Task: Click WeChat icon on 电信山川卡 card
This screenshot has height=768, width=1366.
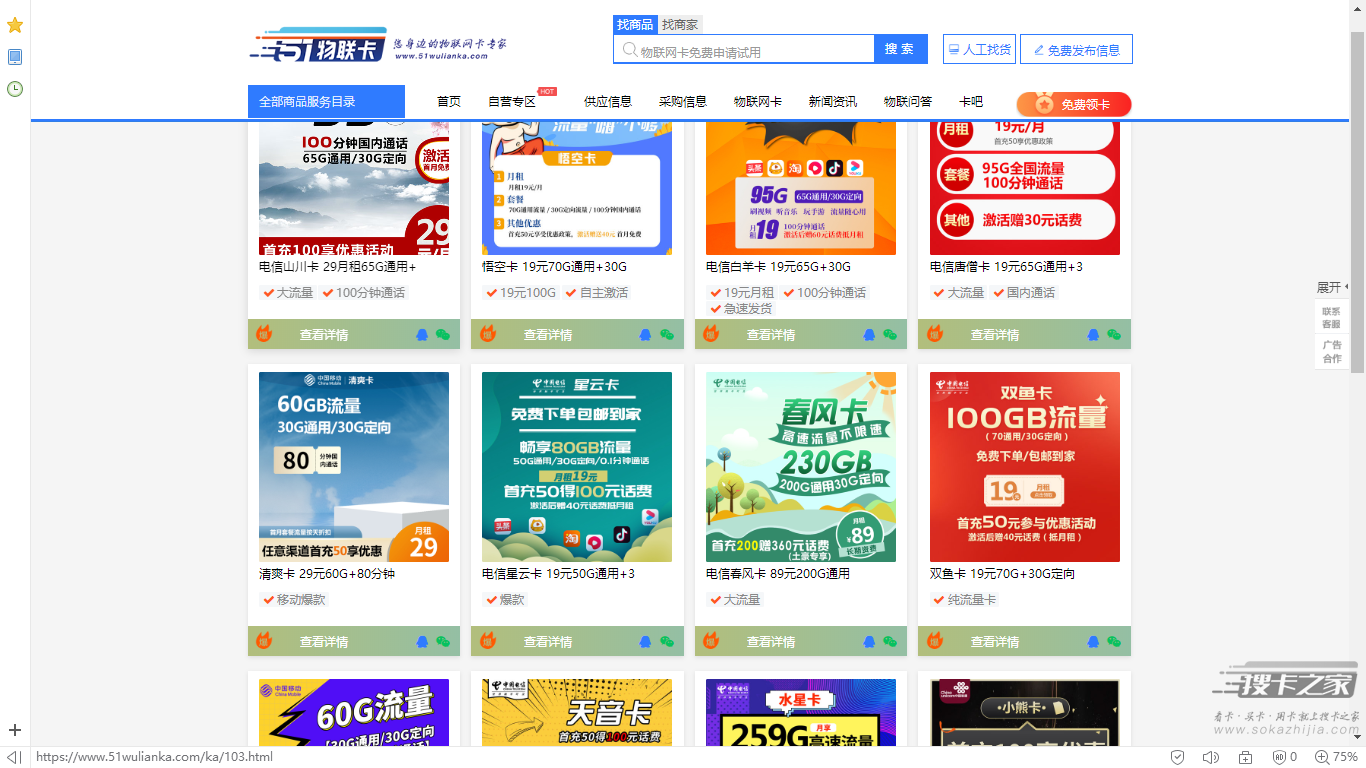Action: pyautogui.click(x=443, y=335)
